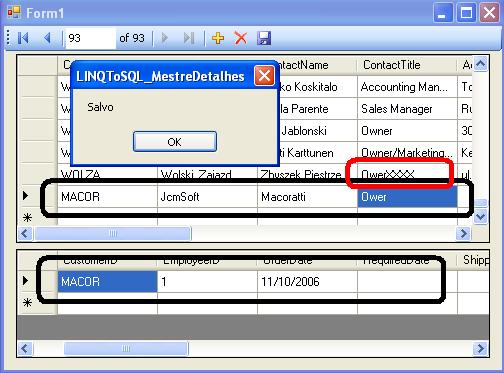Maximize the Form1 window
This screenshot has height=373, width=504.
click(466, 13)
